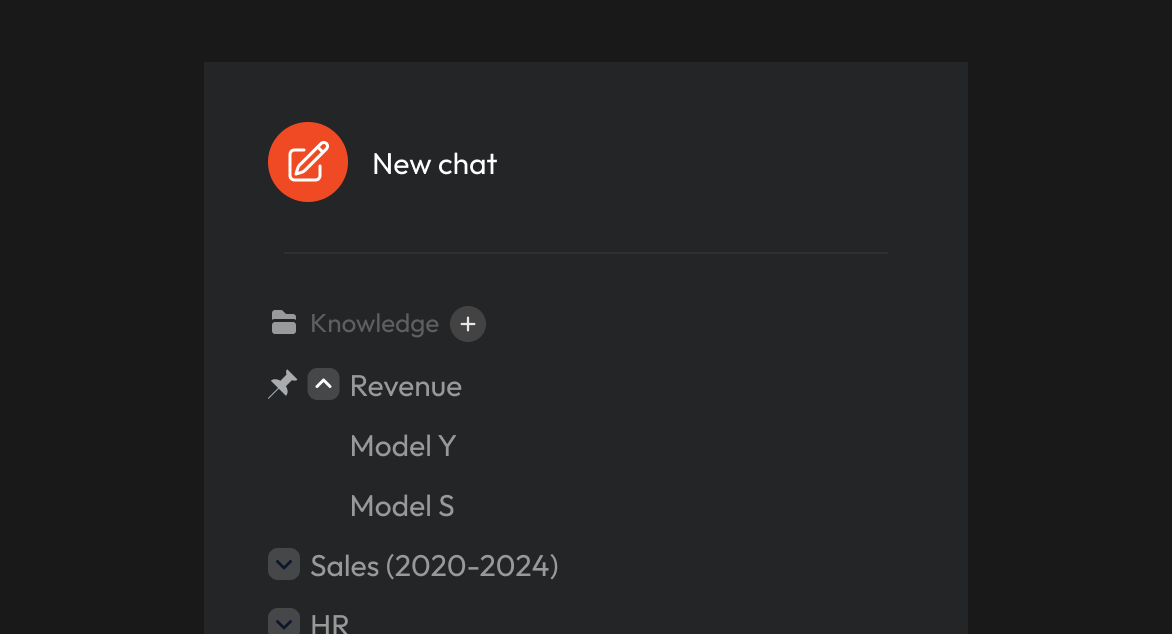The image size is (1172, 634).
Task: Select the Model S item
Action: click(402, 506)
